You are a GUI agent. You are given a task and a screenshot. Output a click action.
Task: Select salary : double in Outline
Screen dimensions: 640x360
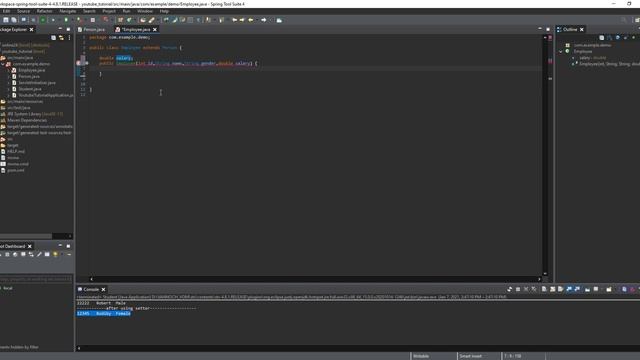[x=593, y=58]
